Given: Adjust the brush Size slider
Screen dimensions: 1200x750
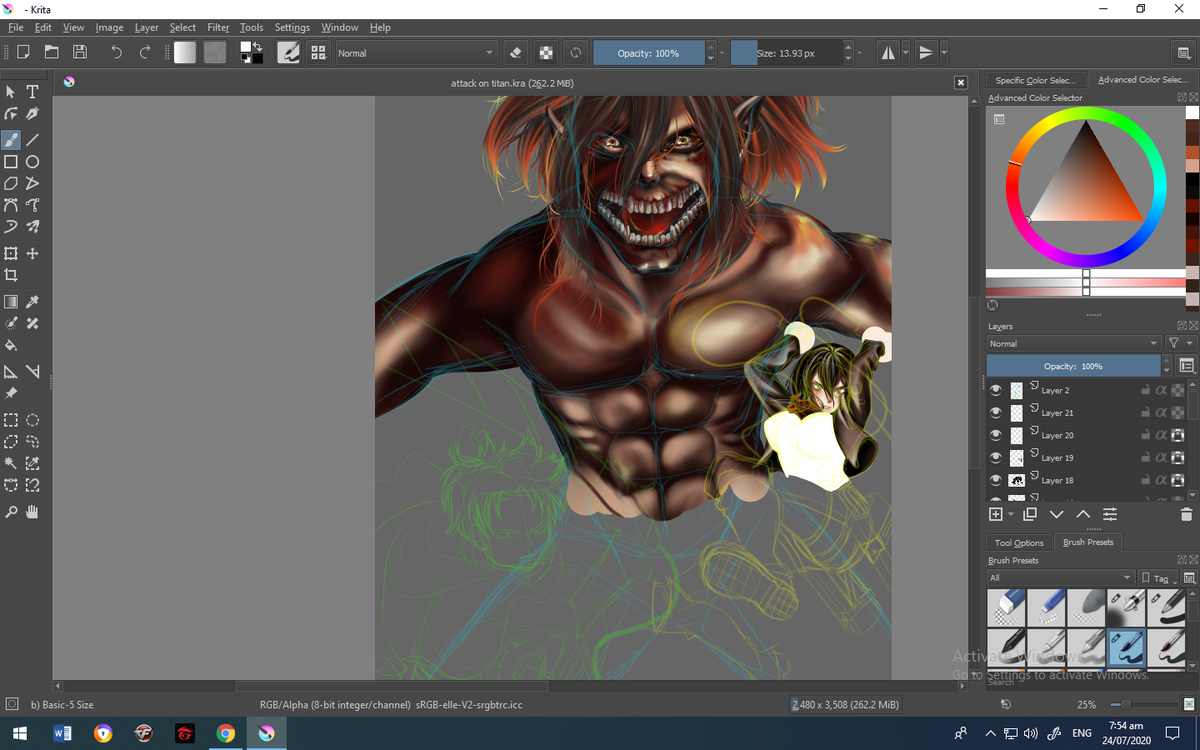Looking at the screenshot, I should click(x=786, y=53).
